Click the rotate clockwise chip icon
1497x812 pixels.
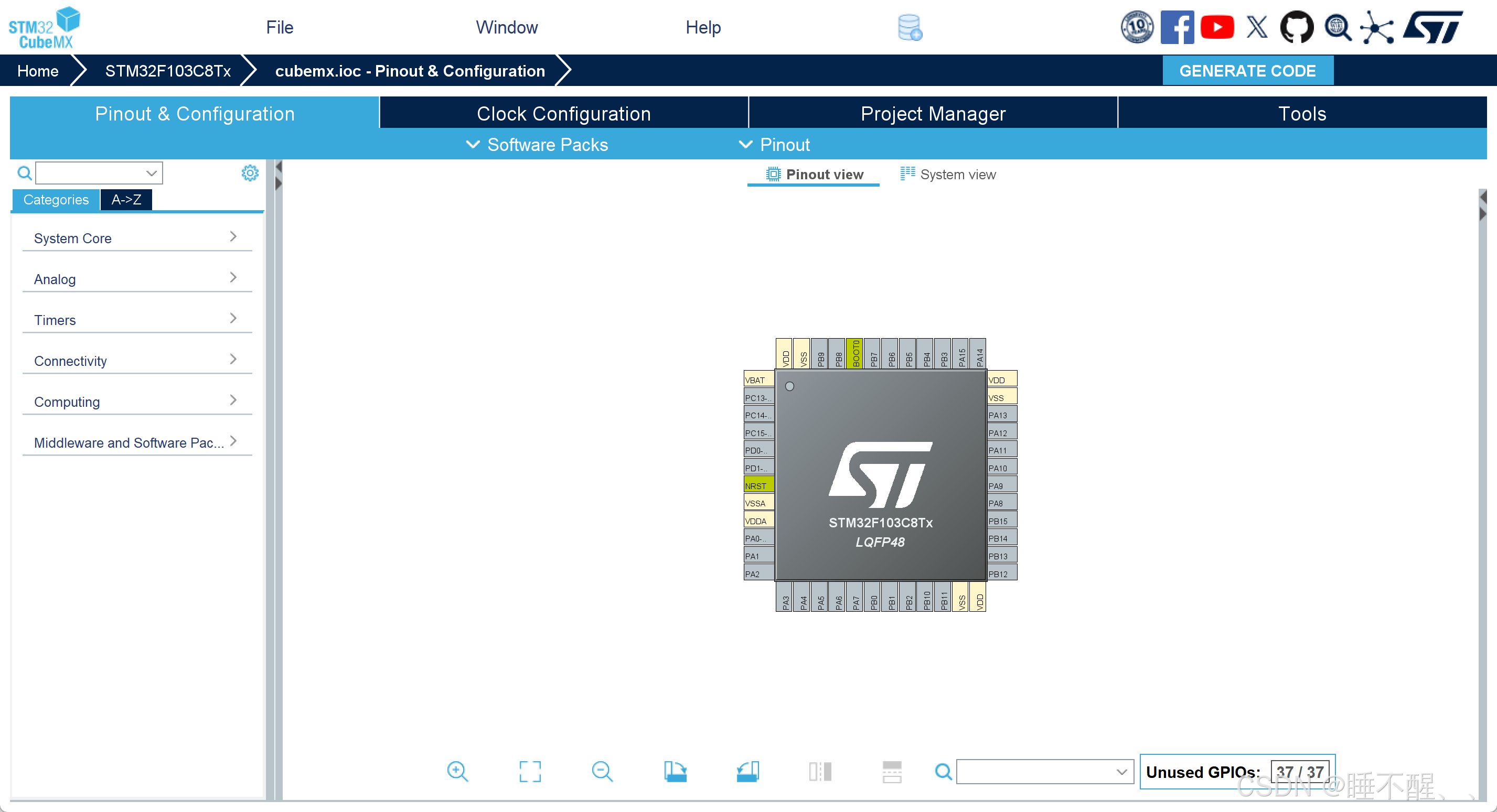[675, 771]
